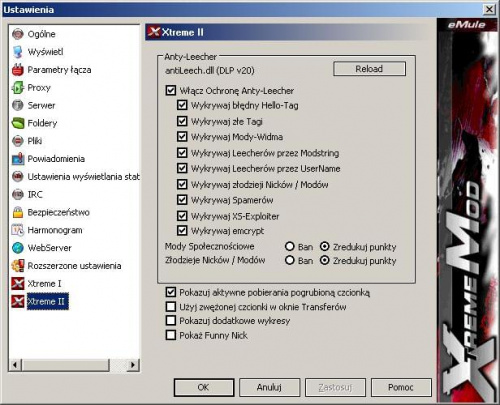
Task: Uncheck Wykrywaj błędny Hello-Tag
Action: click(x=182, y=105)
